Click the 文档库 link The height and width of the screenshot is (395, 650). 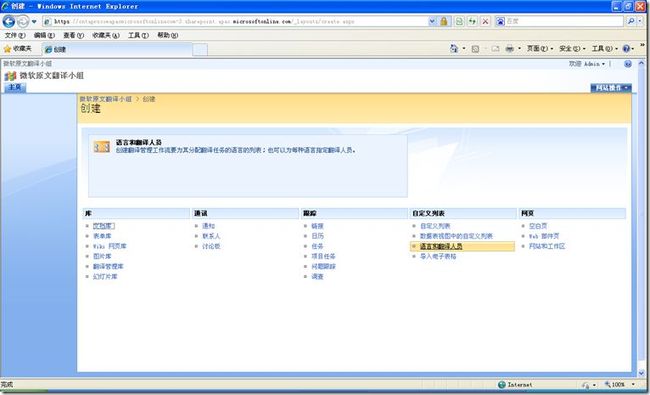[x=103, y=226]
